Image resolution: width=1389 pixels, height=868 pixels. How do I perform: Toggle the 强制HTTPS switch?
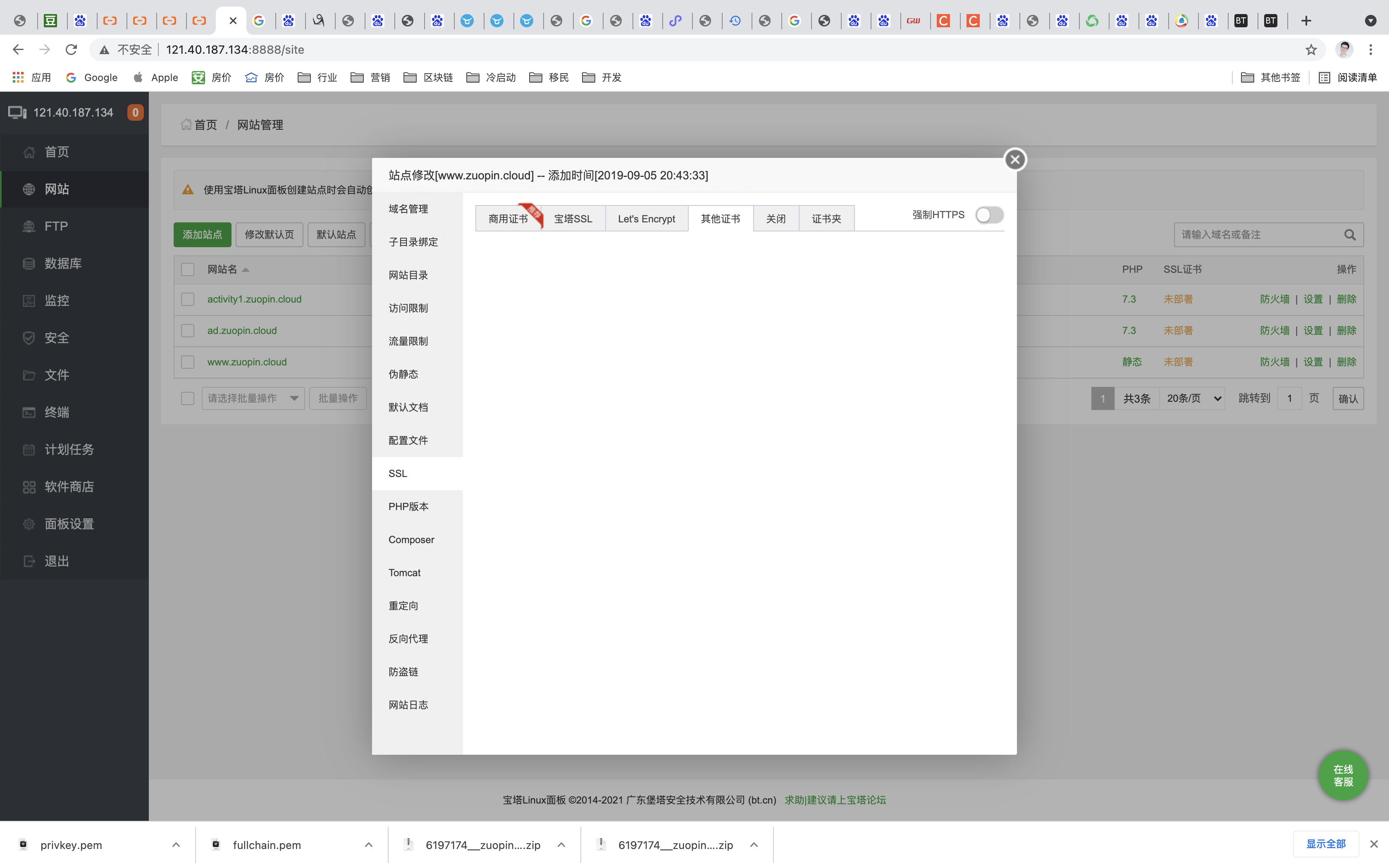point(989,215)
